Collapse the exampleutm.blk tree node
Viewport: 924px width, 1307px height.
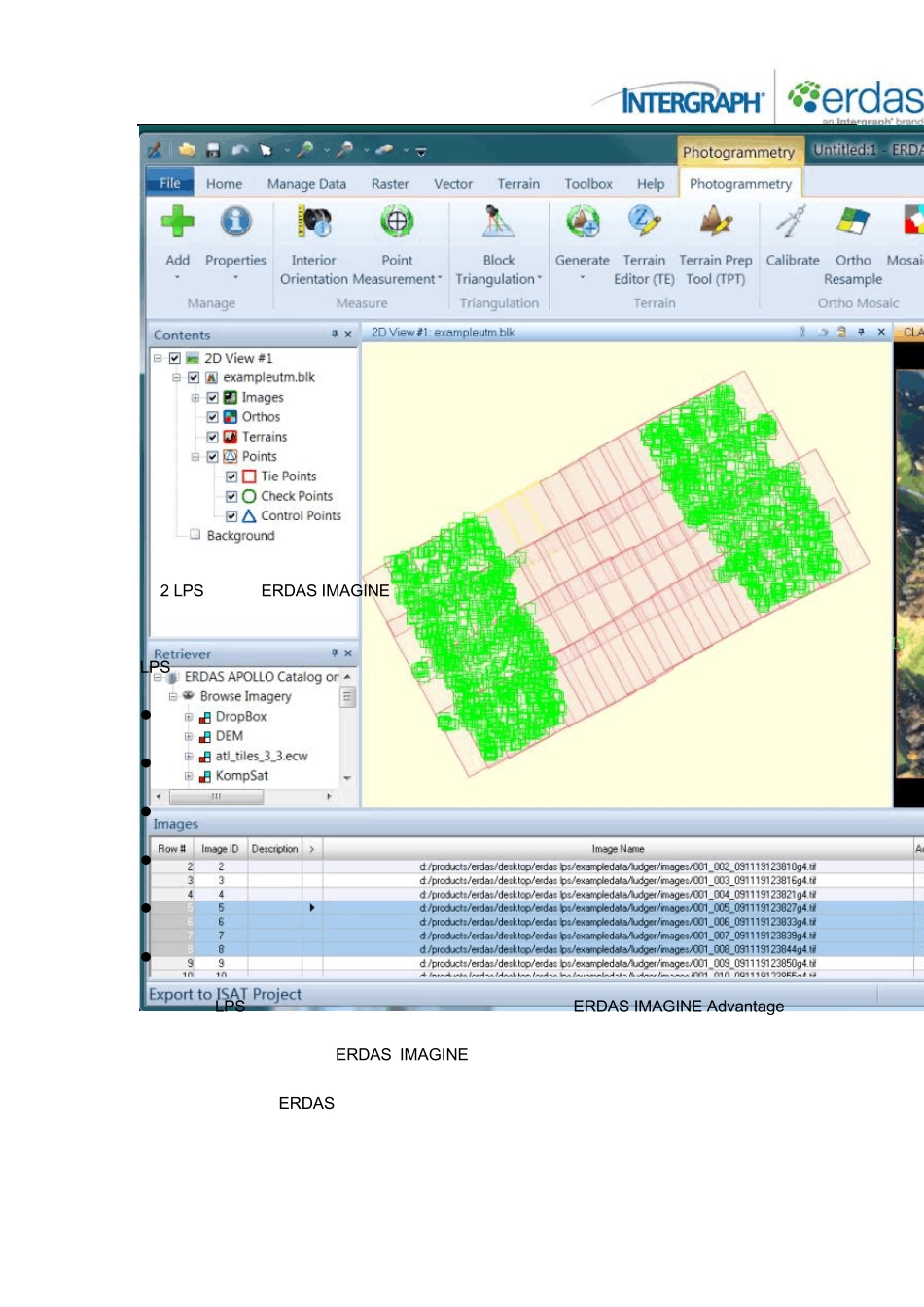(x=176, y=377)
